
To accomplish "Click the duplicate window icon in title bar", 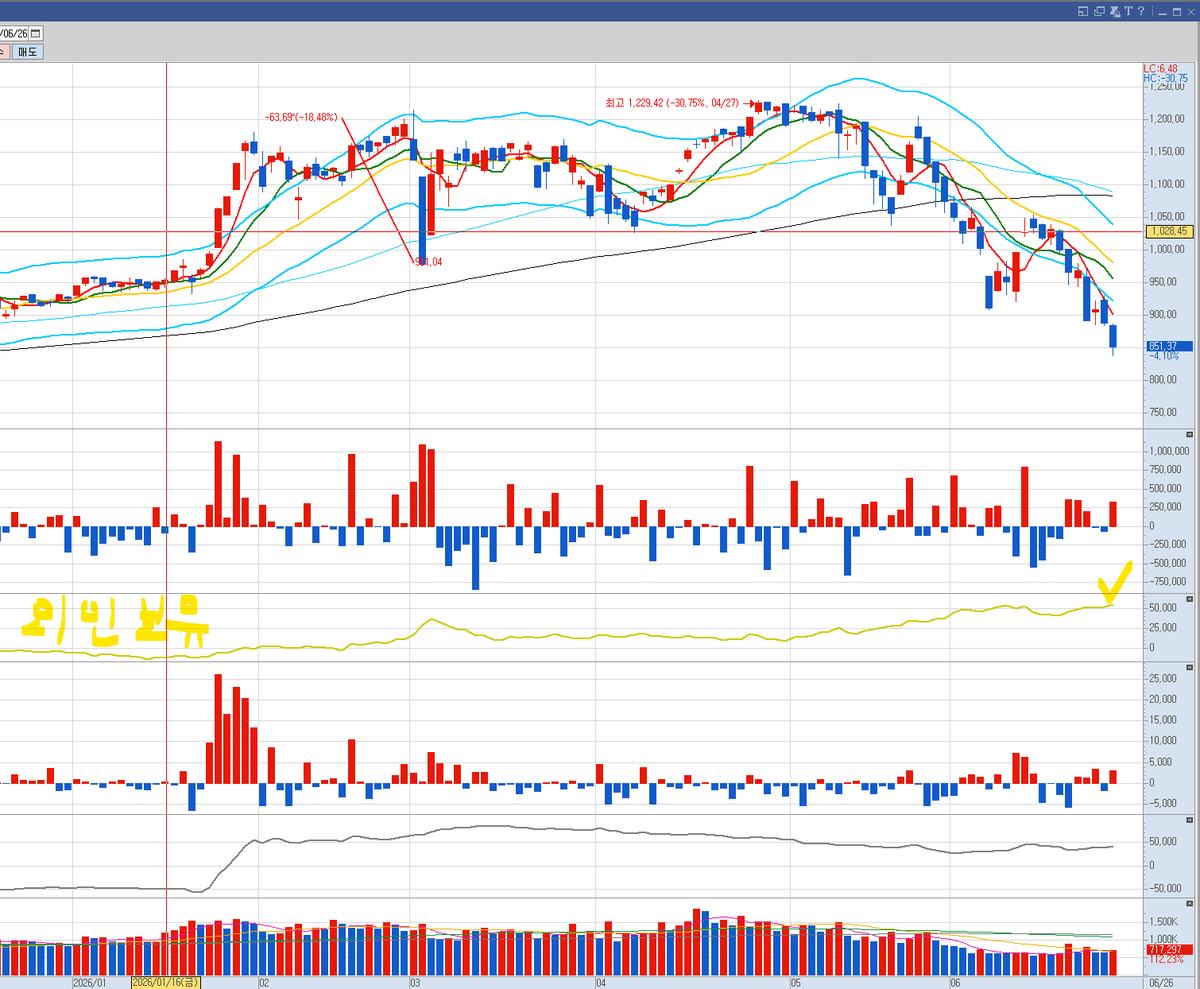I will (1098, 11).
